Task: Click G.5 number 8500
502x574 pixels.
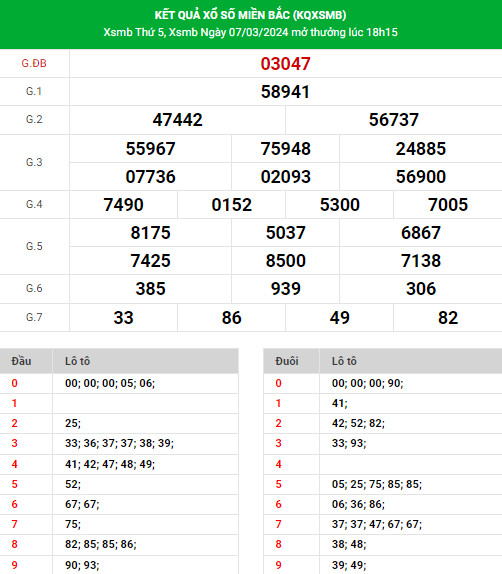Action: (x=285, y=261)
